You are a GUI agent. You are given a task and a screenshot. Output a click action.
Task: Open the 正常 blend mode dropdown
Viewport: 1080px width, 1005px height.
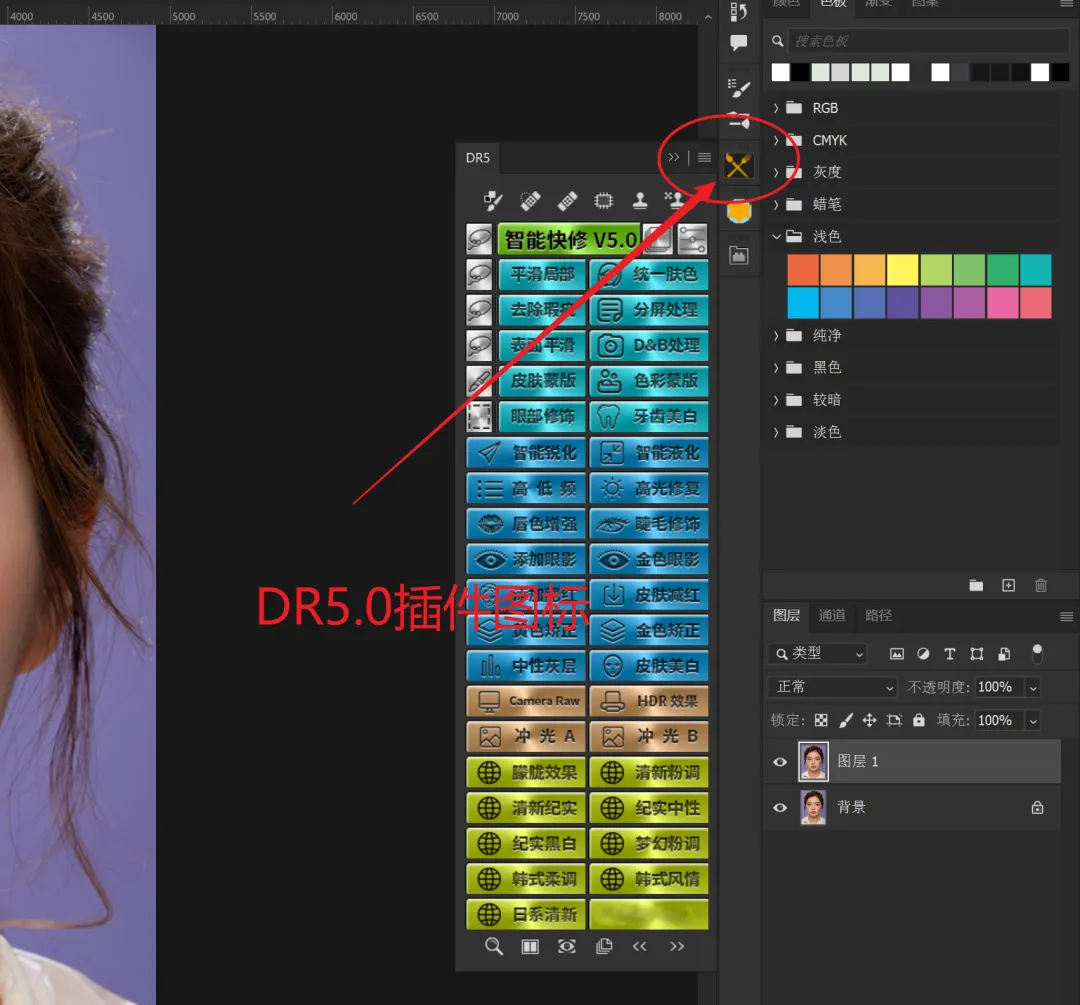click(x=832, y=687)
